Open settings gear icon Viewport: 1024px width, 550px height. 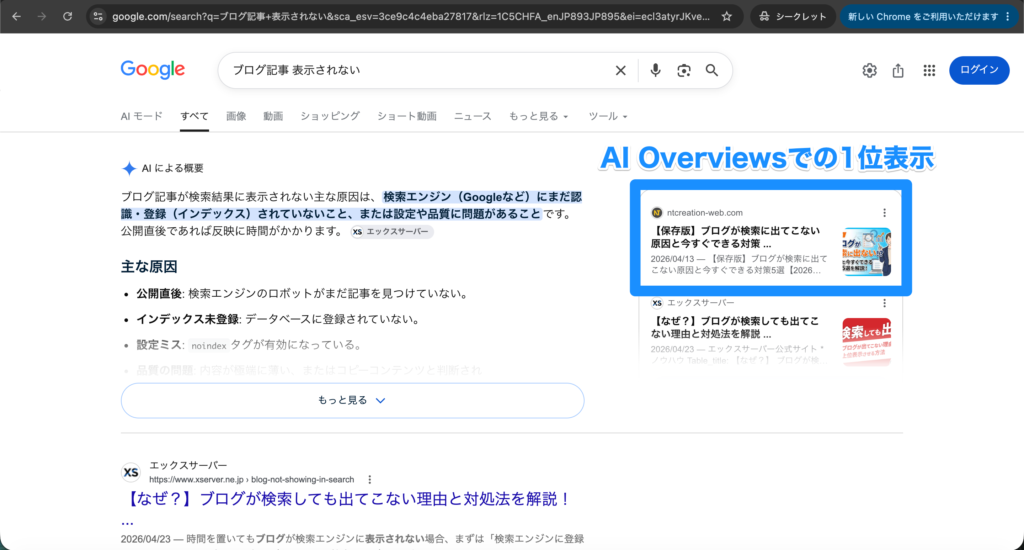point(869,71)
